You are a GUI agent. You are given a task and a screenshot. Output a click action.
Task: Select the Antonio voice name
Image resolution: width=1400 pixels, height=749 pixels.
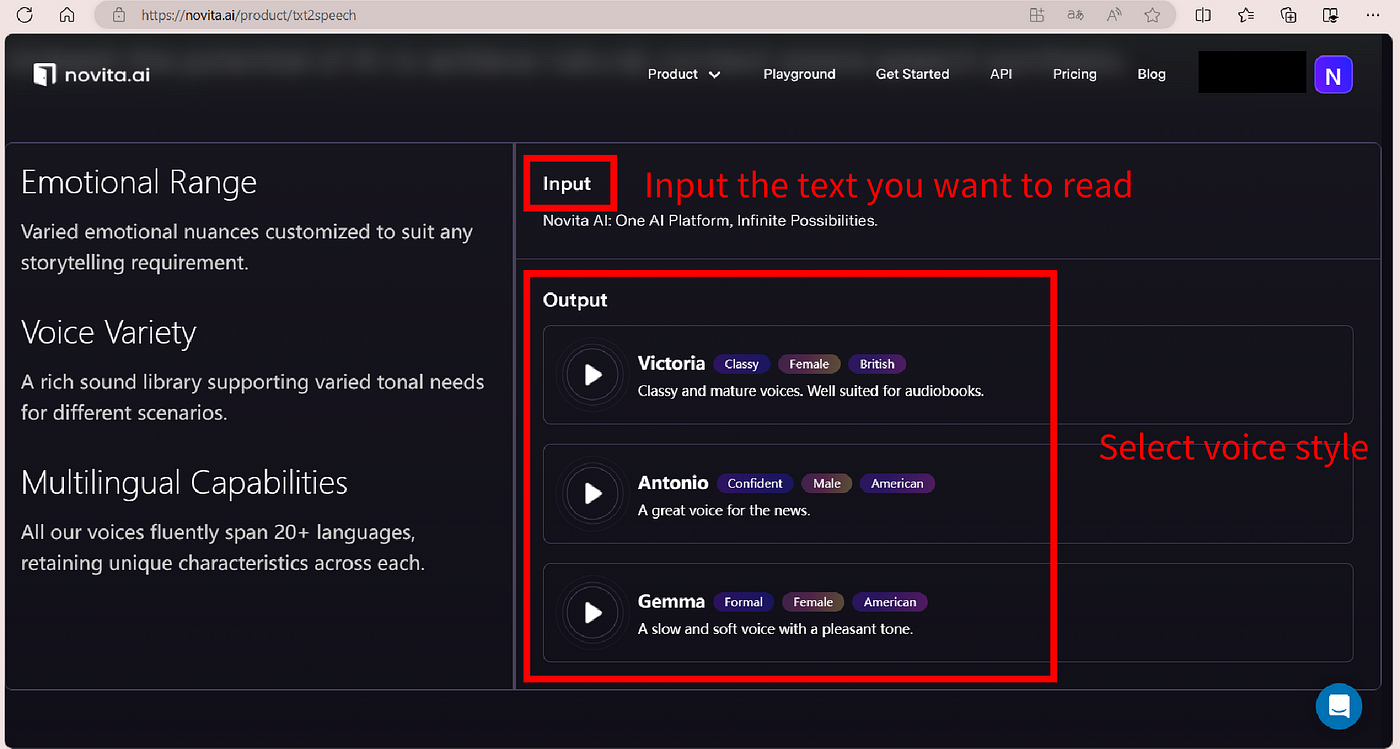click(673, 482)
